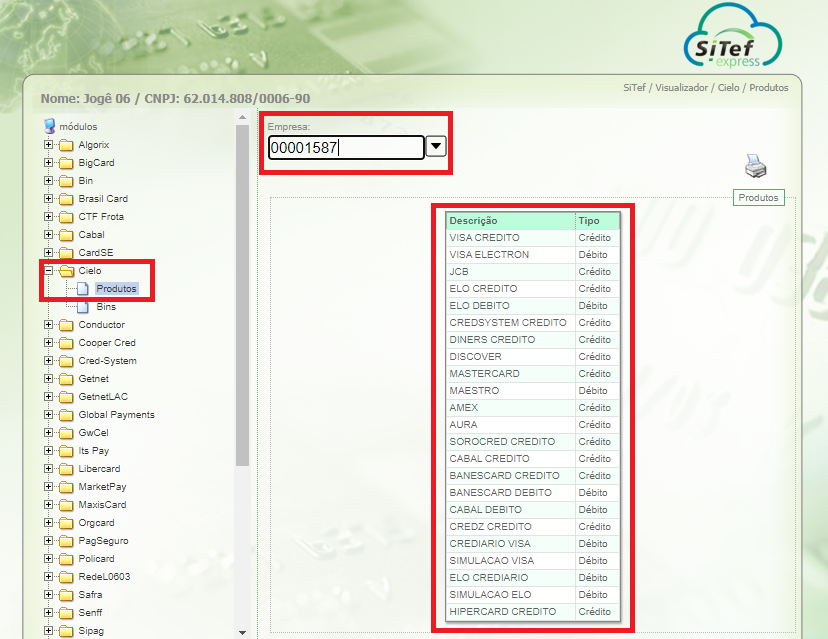Click the tree scrollbar down arrow

click(242, 632)
